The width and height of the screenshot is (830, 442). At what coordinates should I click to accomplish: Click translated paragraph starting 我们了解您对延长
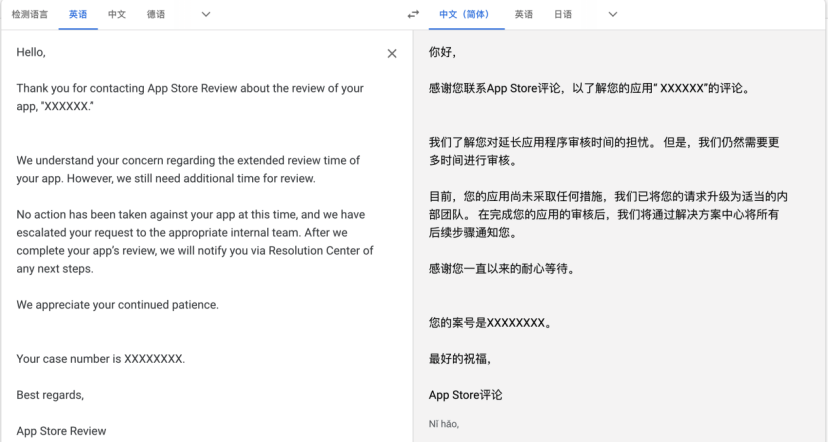(x=604, y=151)
